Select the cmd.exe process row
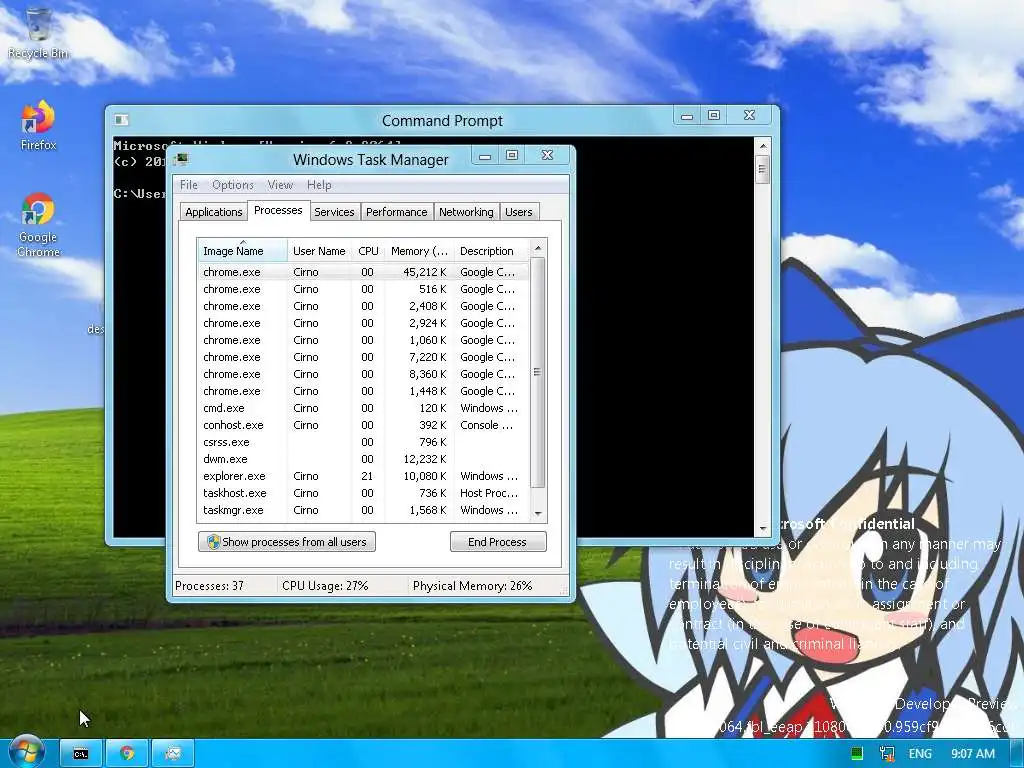1024x768 pixels. click(x=363, y=408)
